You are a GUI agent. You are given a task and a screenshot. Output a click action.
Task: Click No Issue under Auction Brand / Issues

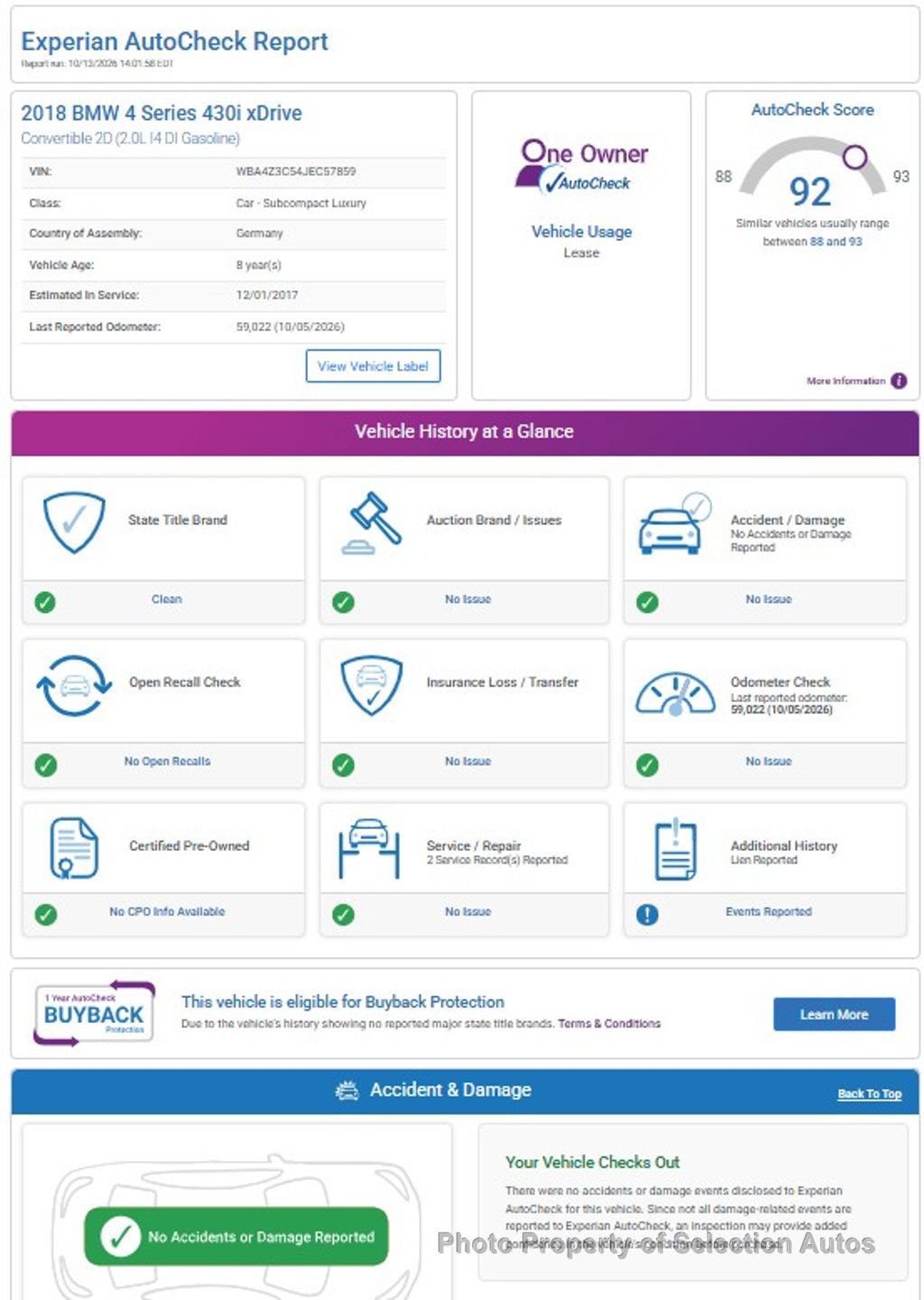tap(467, 599)
